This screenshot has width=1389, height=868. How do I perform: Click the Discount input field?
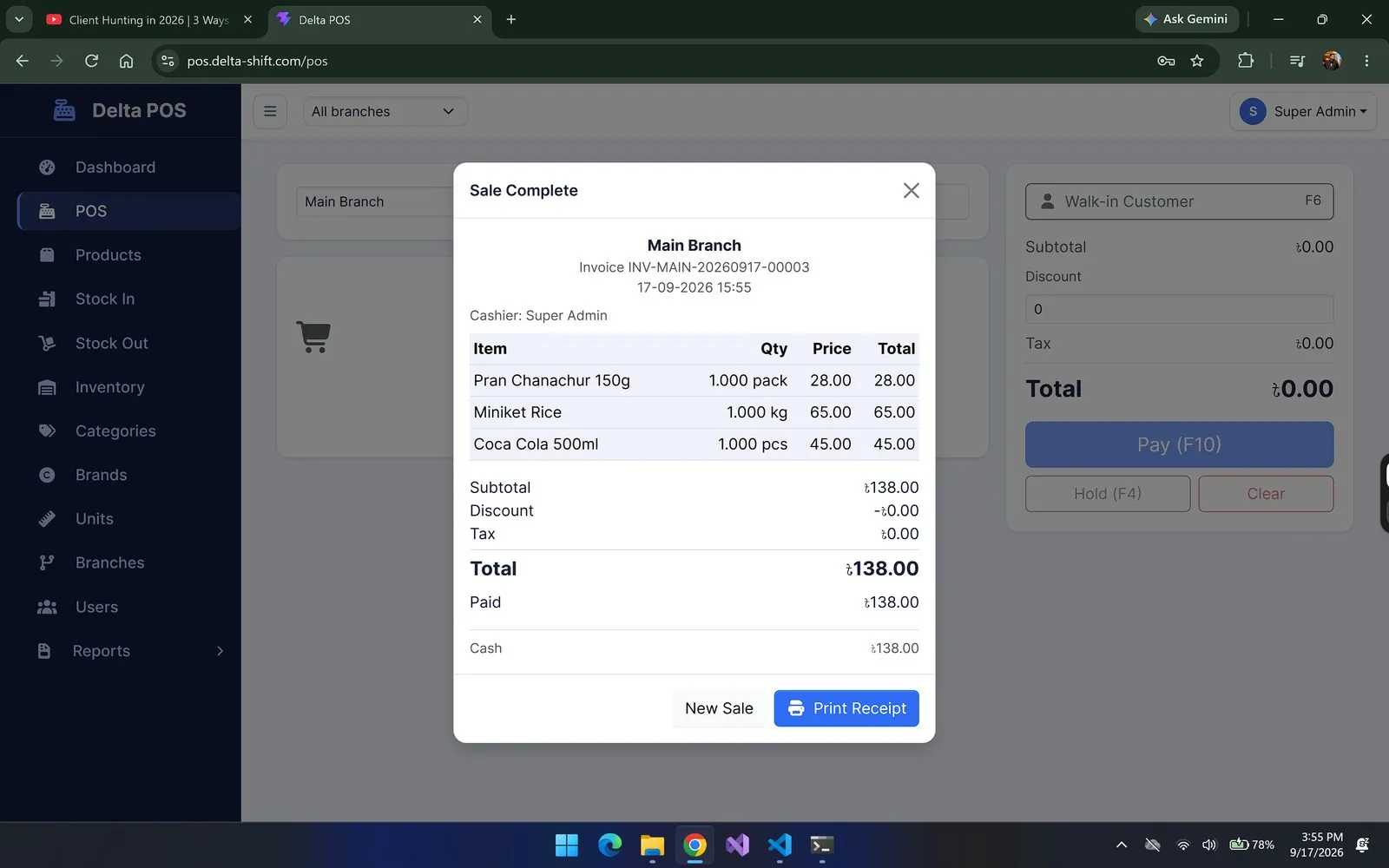click(x=1179, y=309)
